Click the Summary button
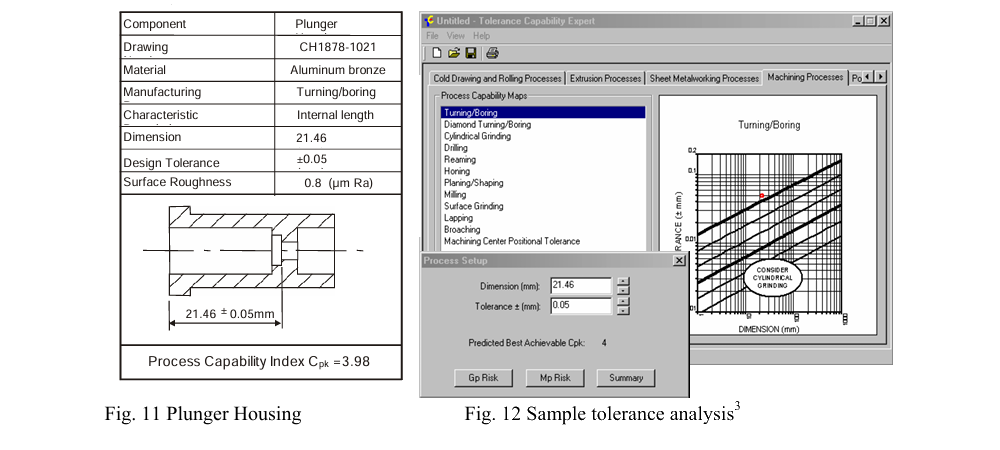The width and height of the screenshot is (1000, 450). click(626, 378)
